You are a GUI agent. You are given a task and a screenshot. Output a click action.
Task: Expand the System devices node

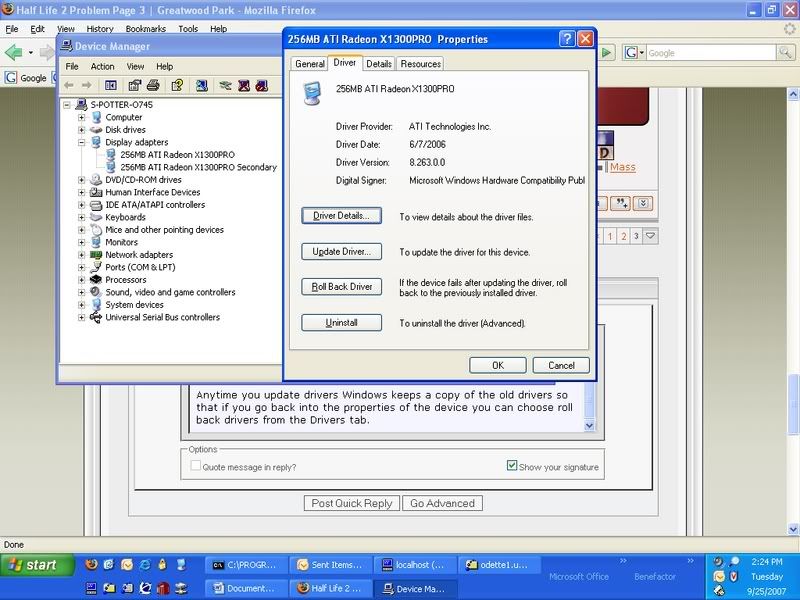point(81,305)
